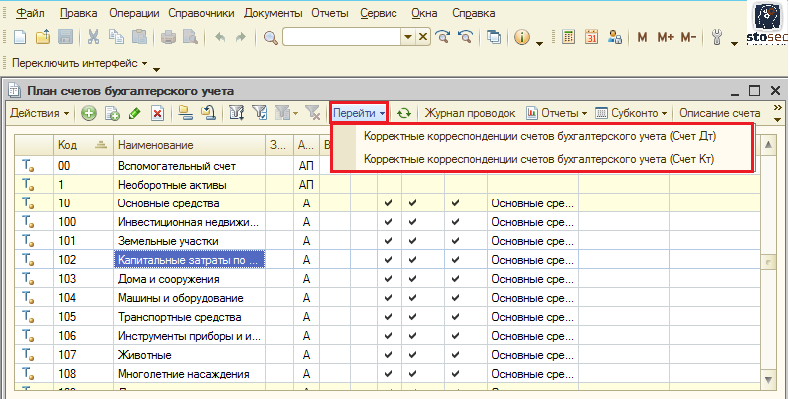Image resolution: width=789 pixels, height=399 pixels.
Task: Click the Print printer icon
Action: [x=168, y=37]
